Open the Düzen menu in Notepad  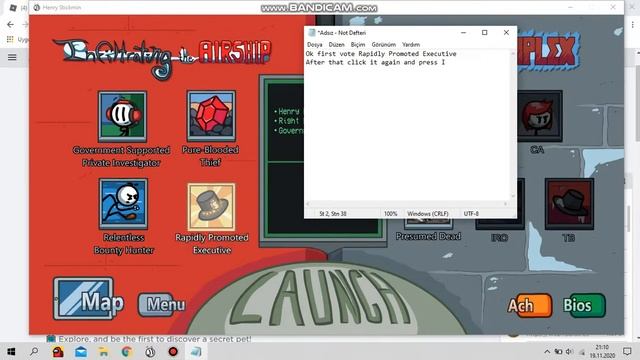337,44
